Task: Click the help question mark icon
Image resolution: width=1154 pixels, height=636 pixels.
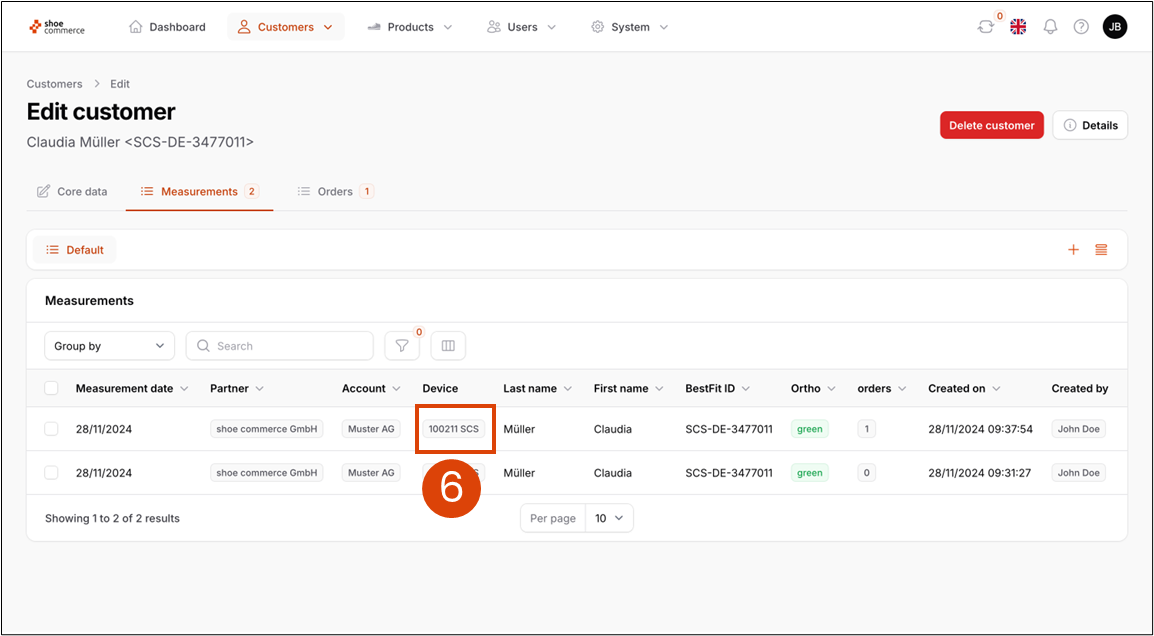Action: [x=1081, y=27]
